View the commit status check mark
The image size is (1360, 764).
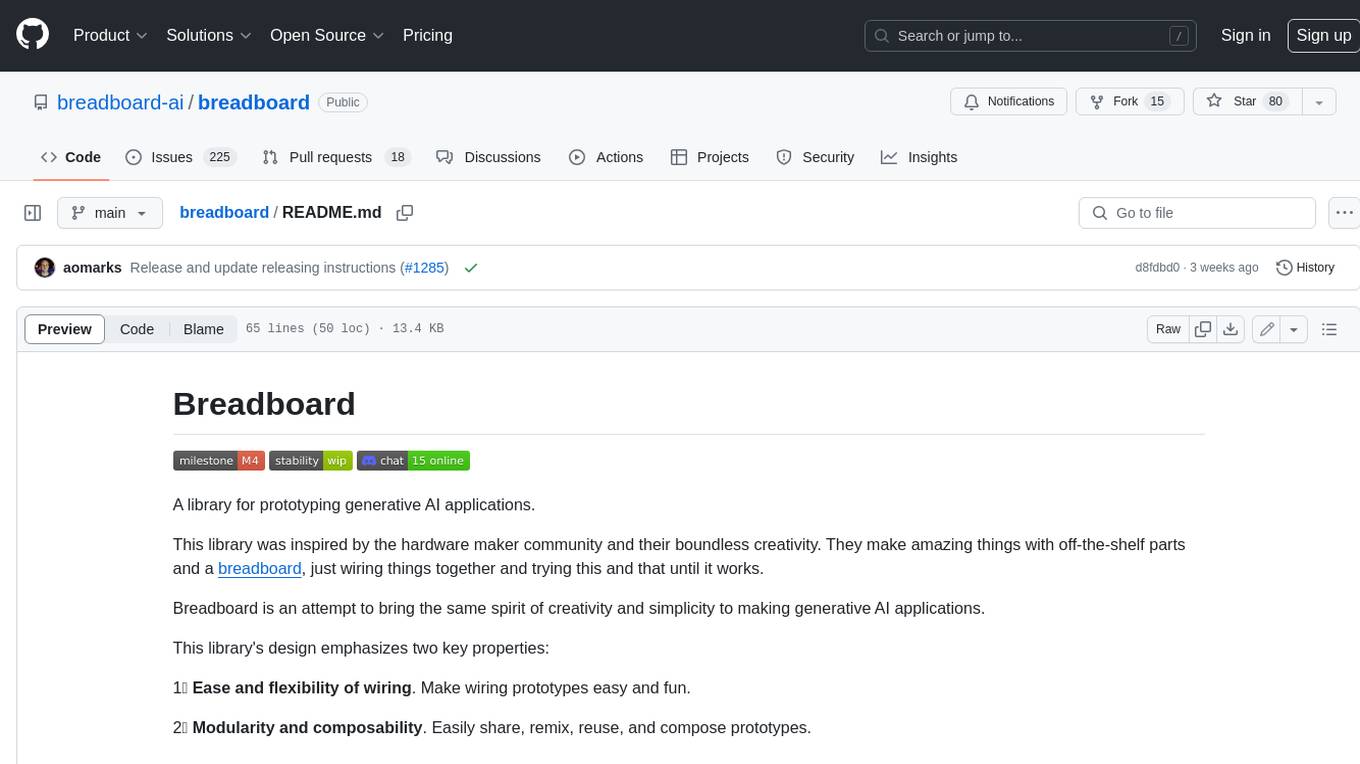coord(471,267)
